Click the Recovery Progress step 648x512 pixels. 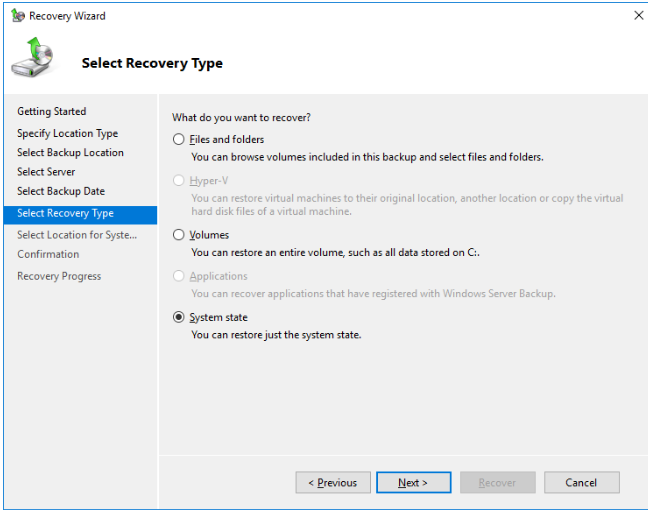59,276
